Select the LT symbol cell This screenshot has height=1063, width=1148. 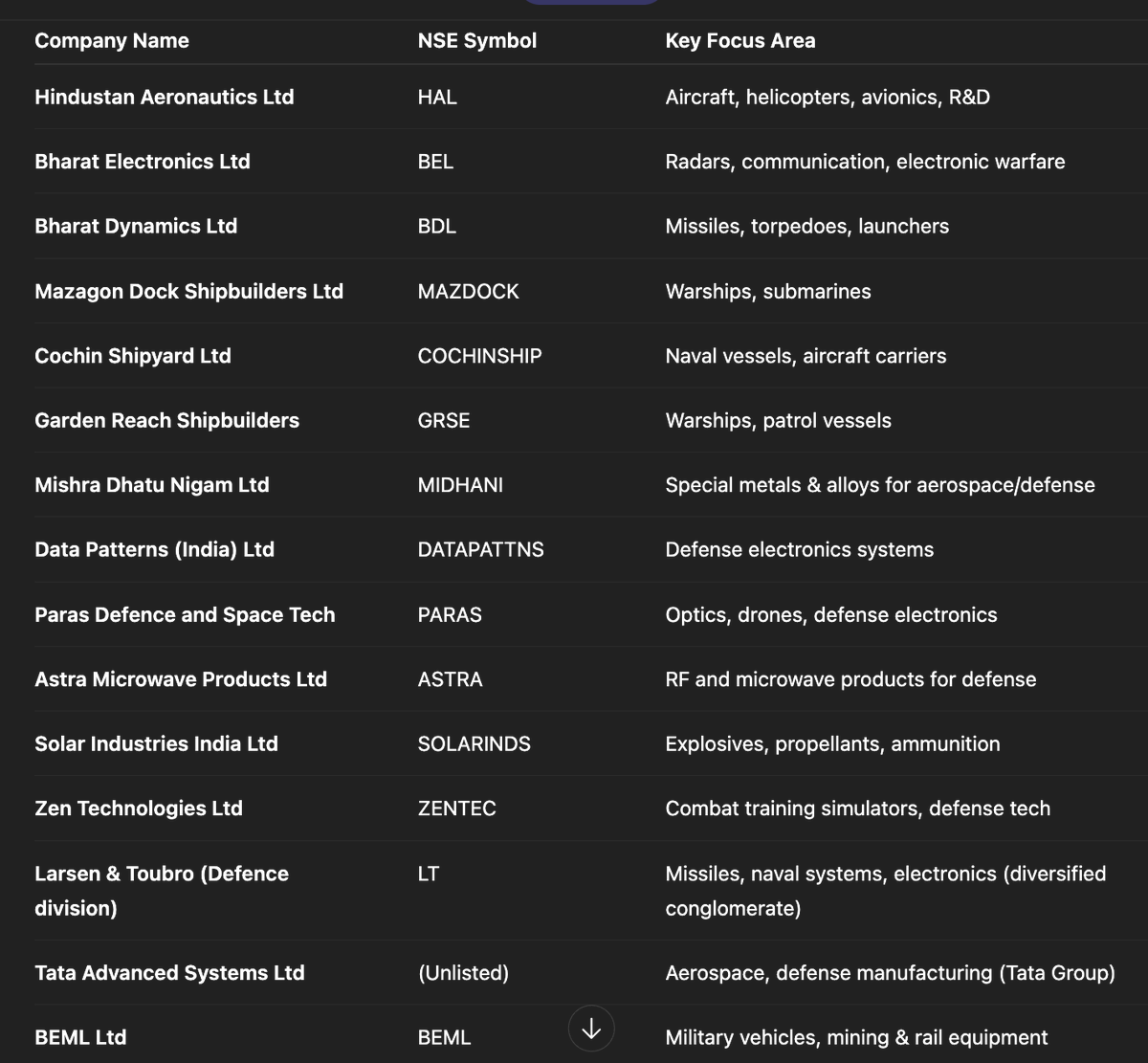point(429,874)
